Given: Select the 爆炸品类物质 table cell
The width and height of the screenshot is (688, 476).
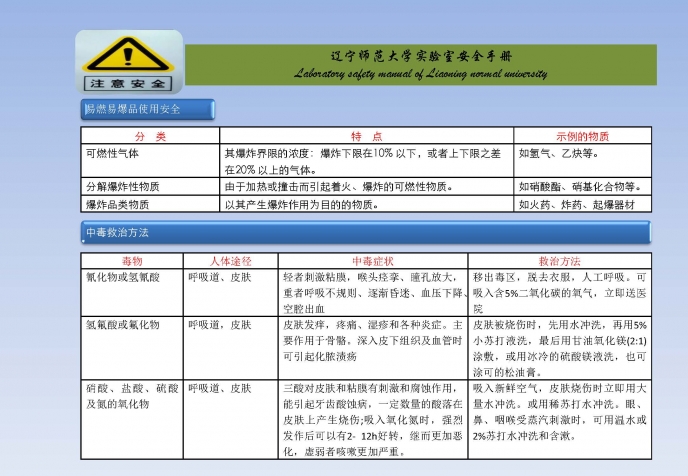Looking at the screenshot, I should tap(117, 205).
